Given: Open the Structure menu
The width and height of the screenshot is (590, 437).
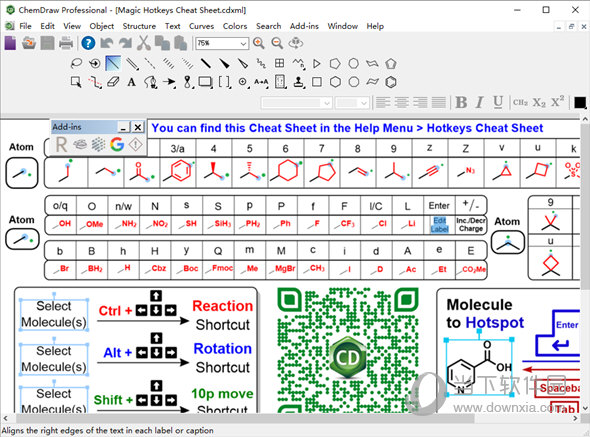Looking at the screenshot, I should click(x=139, y=26).
